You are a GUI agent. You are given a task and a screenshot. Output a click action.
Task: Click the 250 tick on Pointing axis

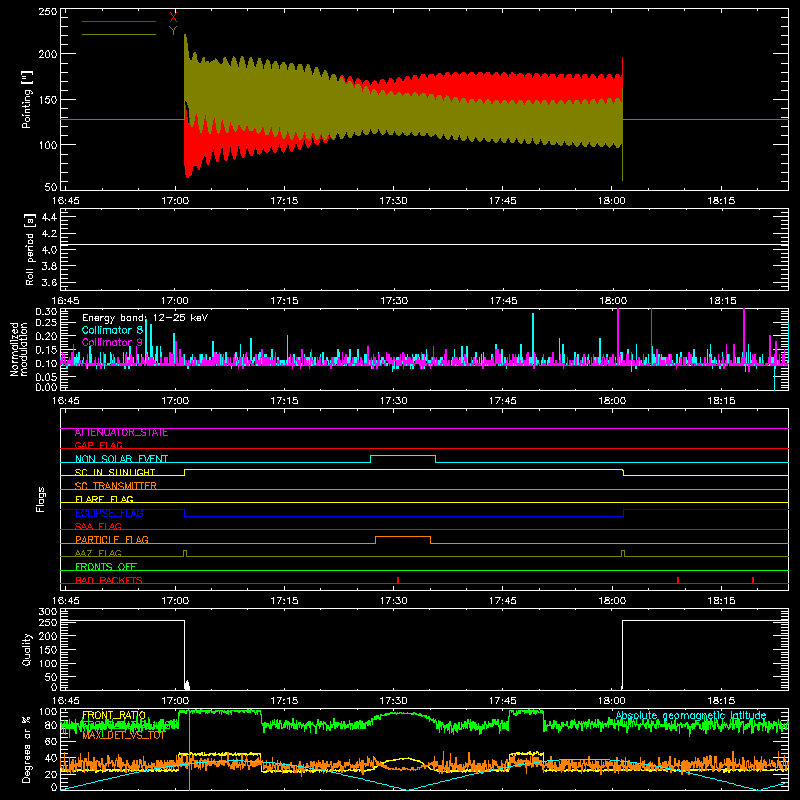pos(48,11)
